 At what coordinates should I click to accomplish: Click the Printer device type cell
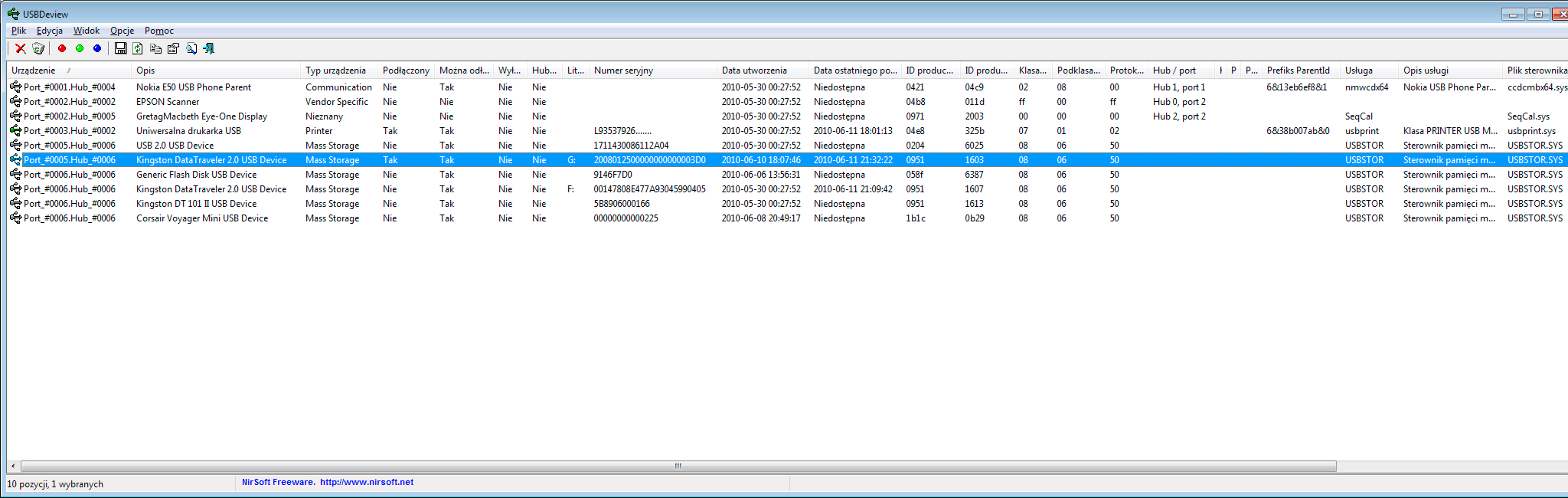pyautogui.click(x=318, y=131)
